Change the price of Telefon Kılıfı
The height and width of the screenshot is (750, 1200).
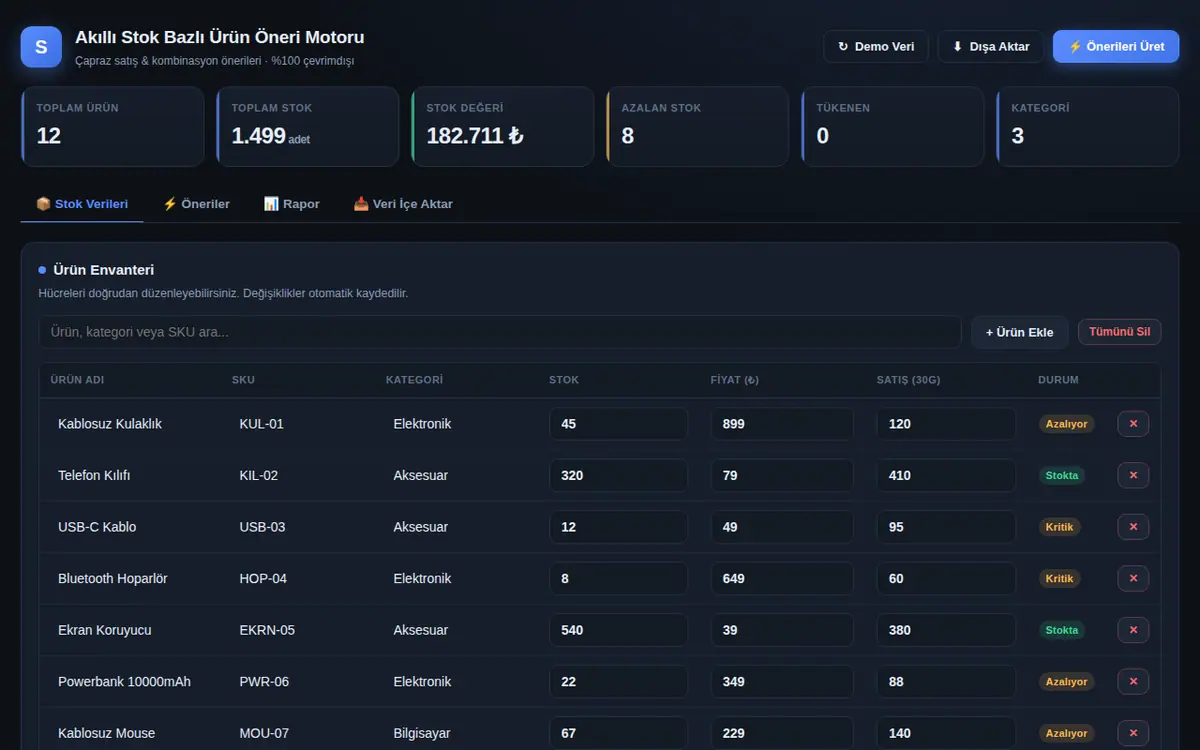pos(782,475)
